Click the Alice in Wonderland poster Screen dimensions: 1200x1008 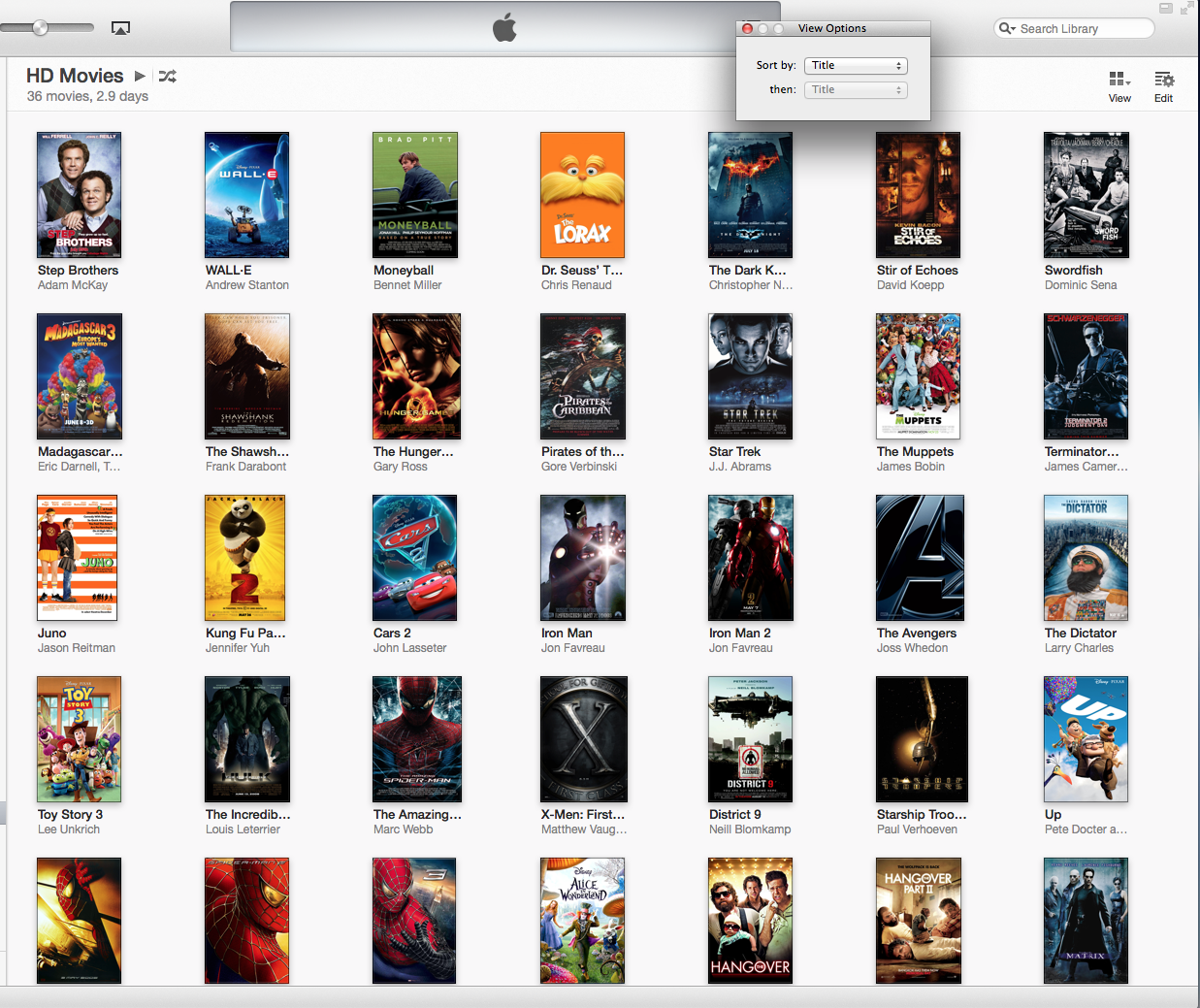tap(582, 921)
